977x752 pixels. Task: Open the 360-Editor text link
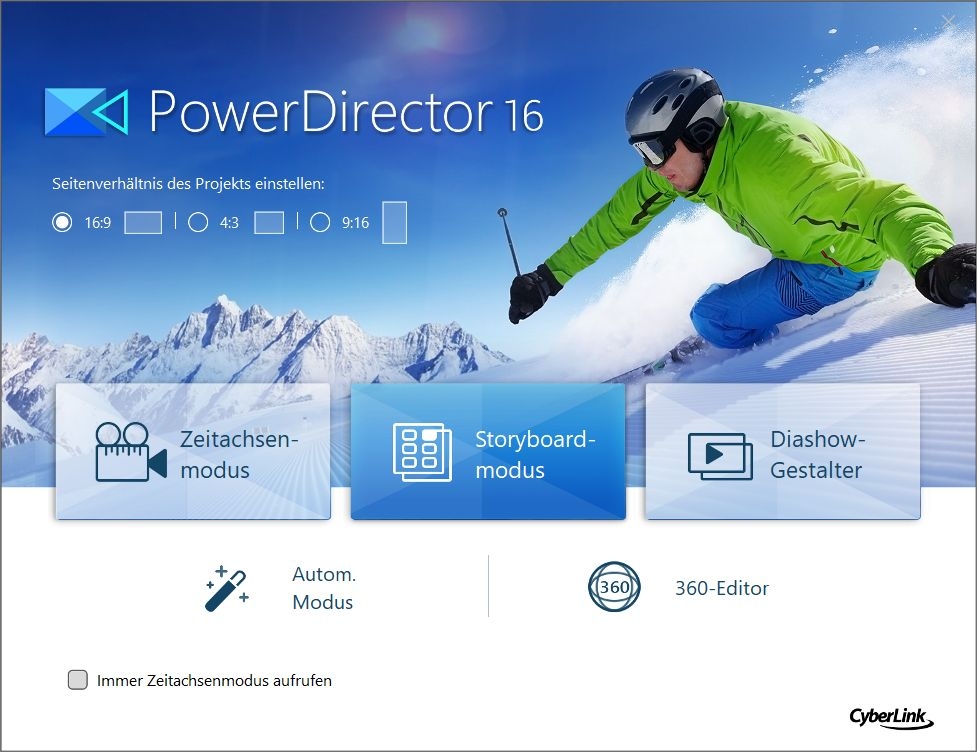click(x=721, y=588)
